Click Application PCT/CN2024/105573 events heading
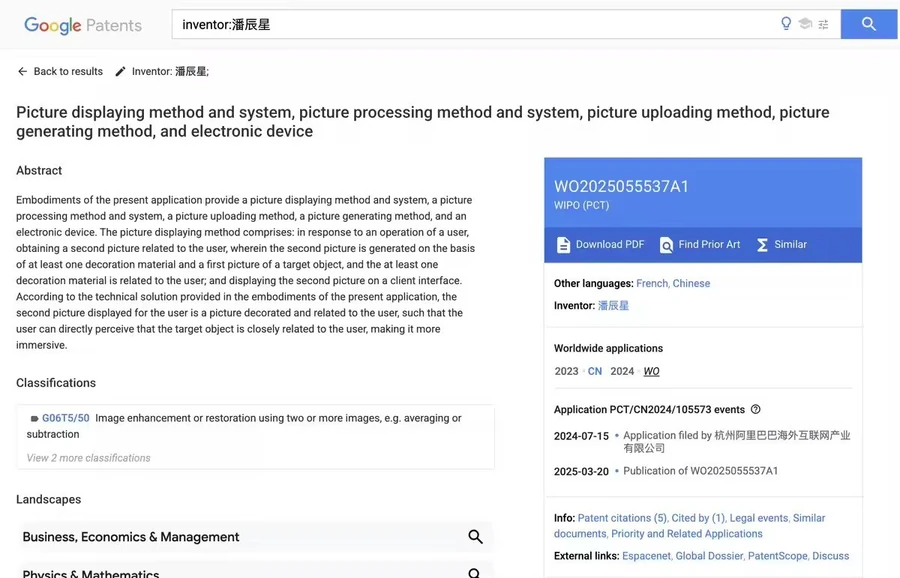Image resolution: width=900 pixels, height=578 pixels. tap(649, 409)
